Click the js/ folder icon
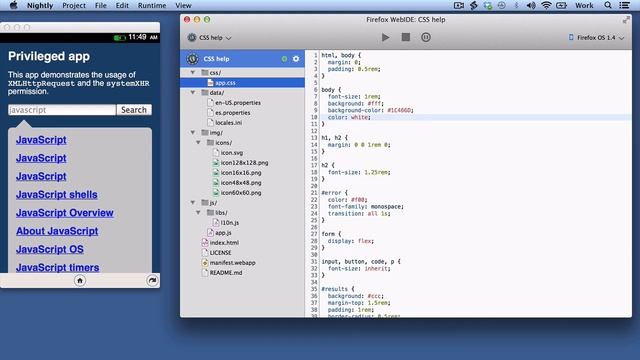Screen dimensions: 640x360 205,202
